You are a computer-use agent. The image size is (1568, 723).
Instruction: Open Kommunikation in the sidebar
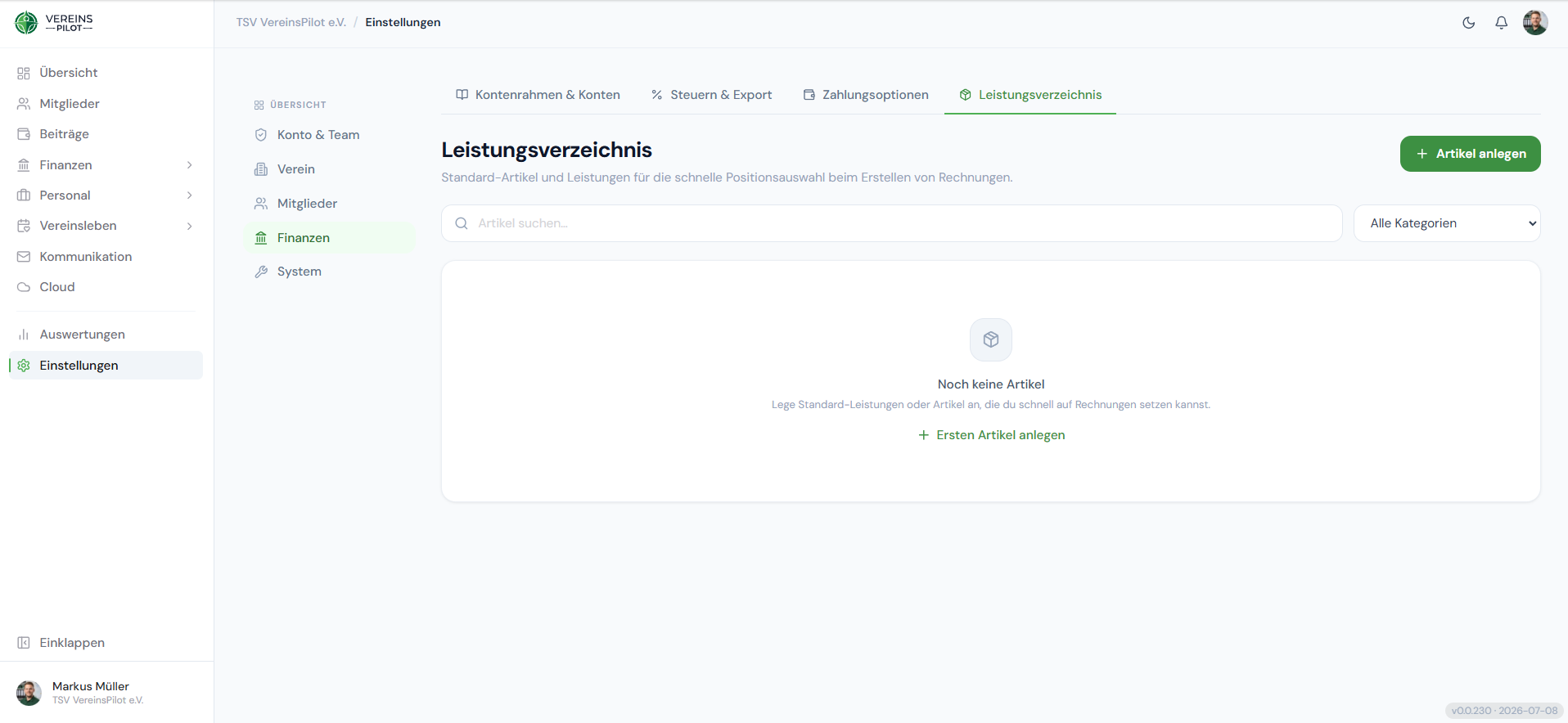(106, 257)
